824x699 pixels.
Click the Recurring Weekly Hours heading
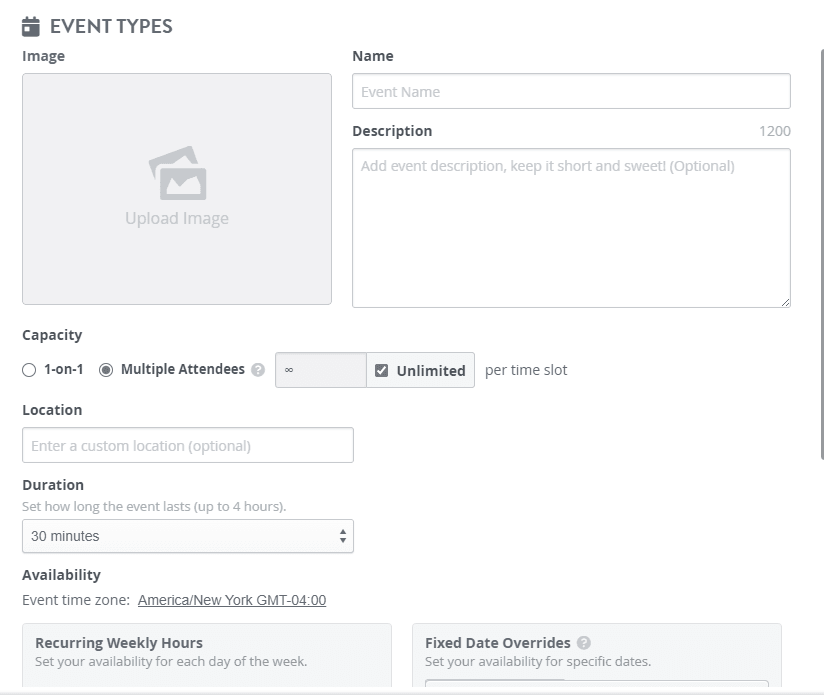[119, 643]
